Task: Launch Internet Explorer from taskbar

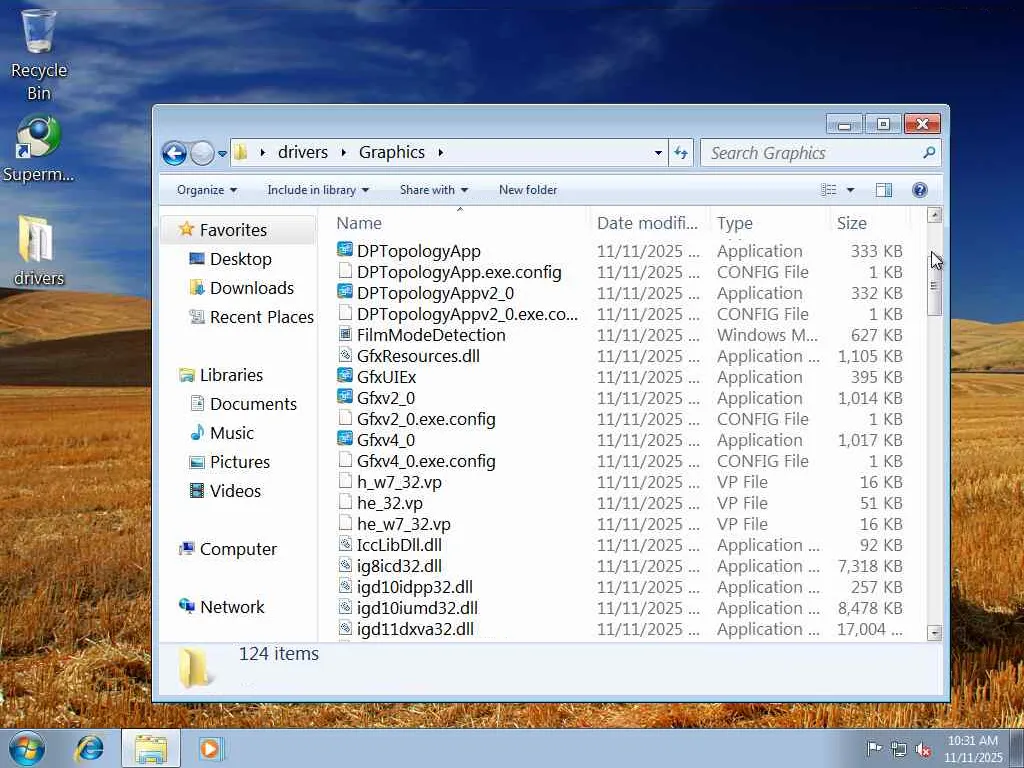Action: click(89, 748)
